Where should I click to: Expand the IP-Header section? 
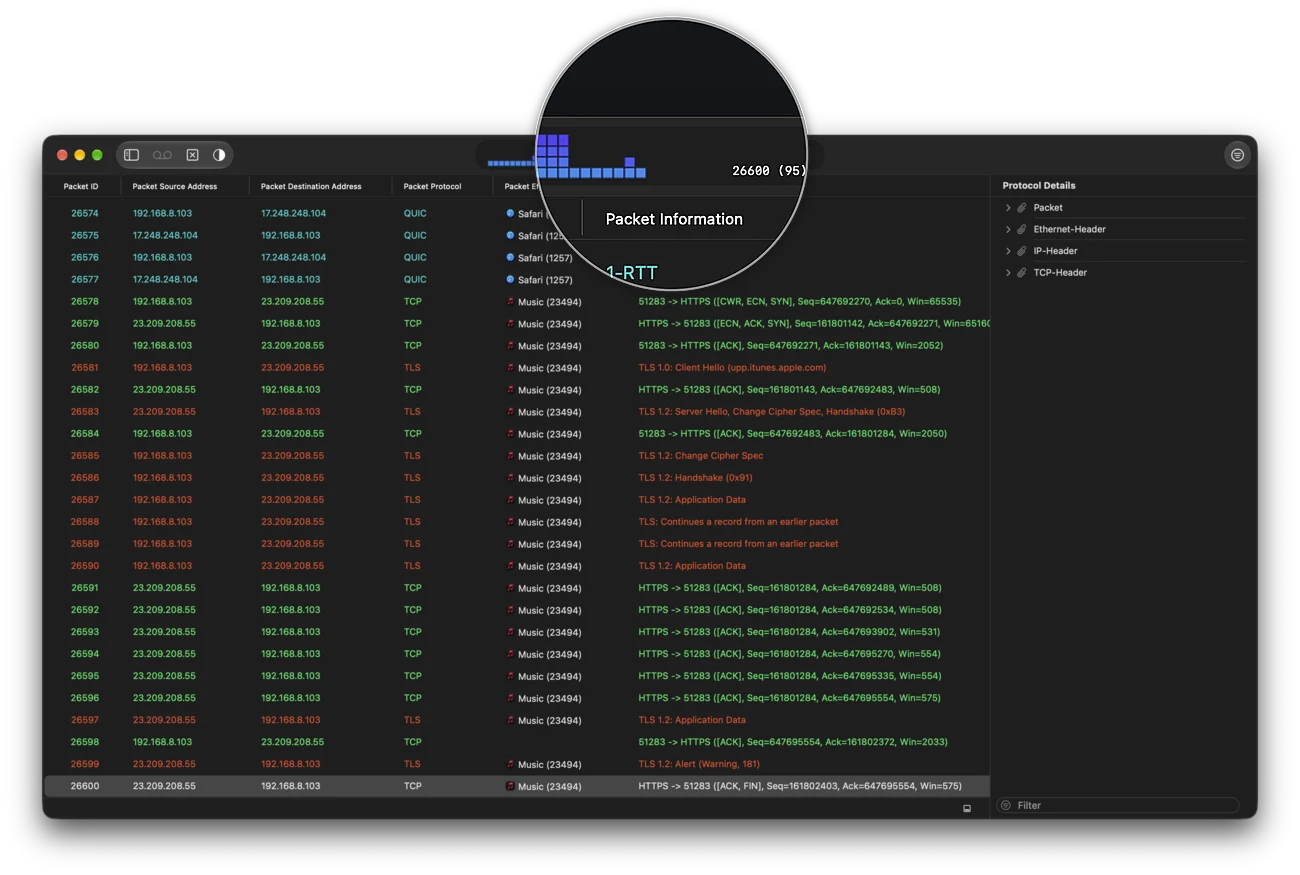click(x=1008, y=251)
